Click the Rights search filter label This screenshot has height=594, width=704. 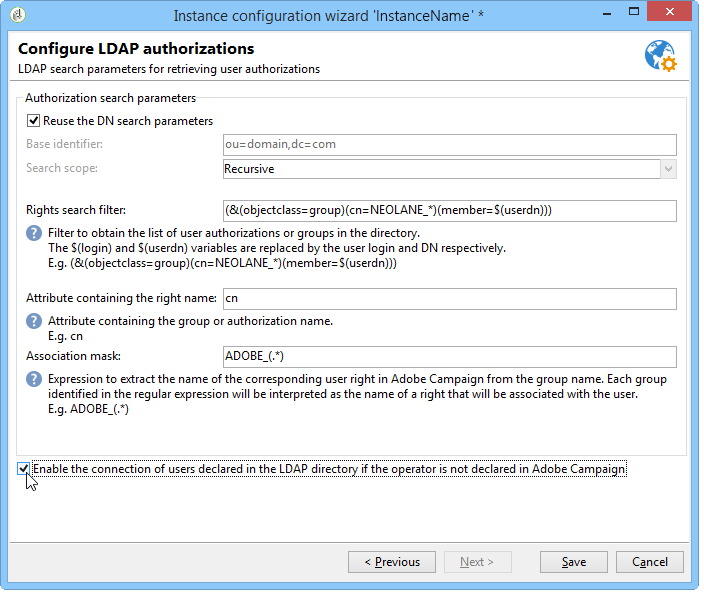76,210
